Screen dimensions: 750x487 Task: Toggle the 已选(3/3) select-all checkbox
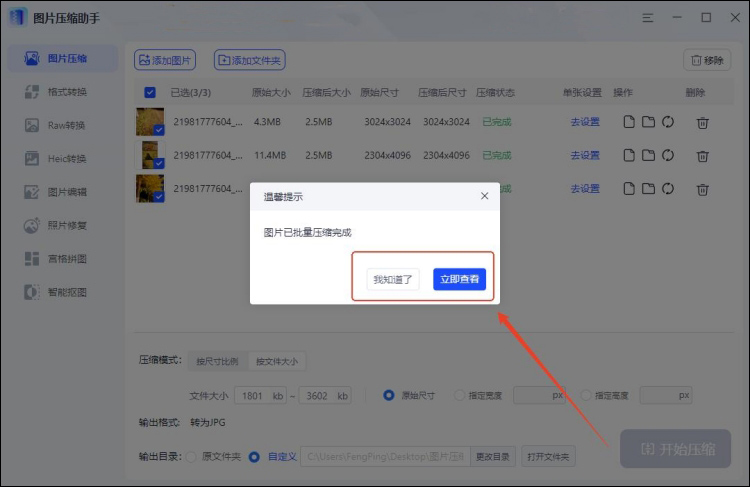tap(150, 92)
